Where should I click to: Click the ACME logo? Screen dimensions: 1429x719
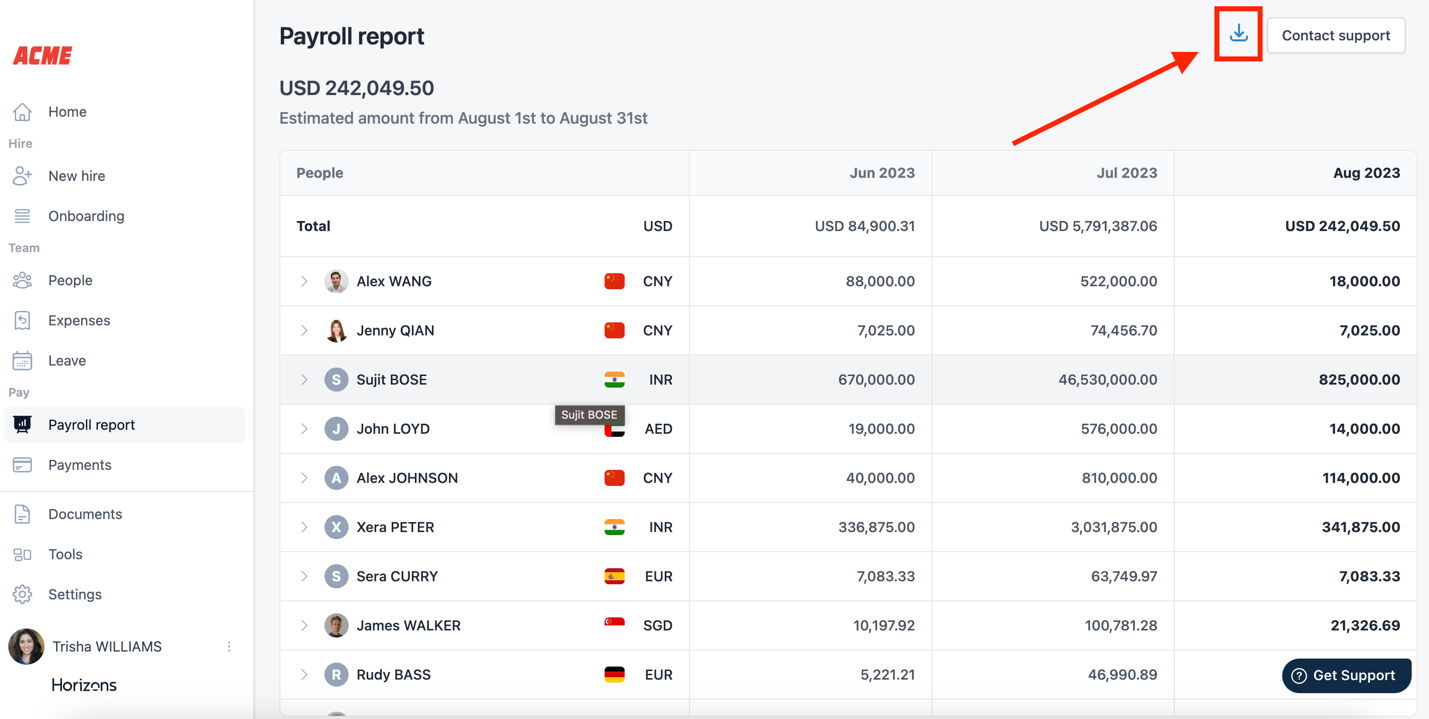[43, 56]
